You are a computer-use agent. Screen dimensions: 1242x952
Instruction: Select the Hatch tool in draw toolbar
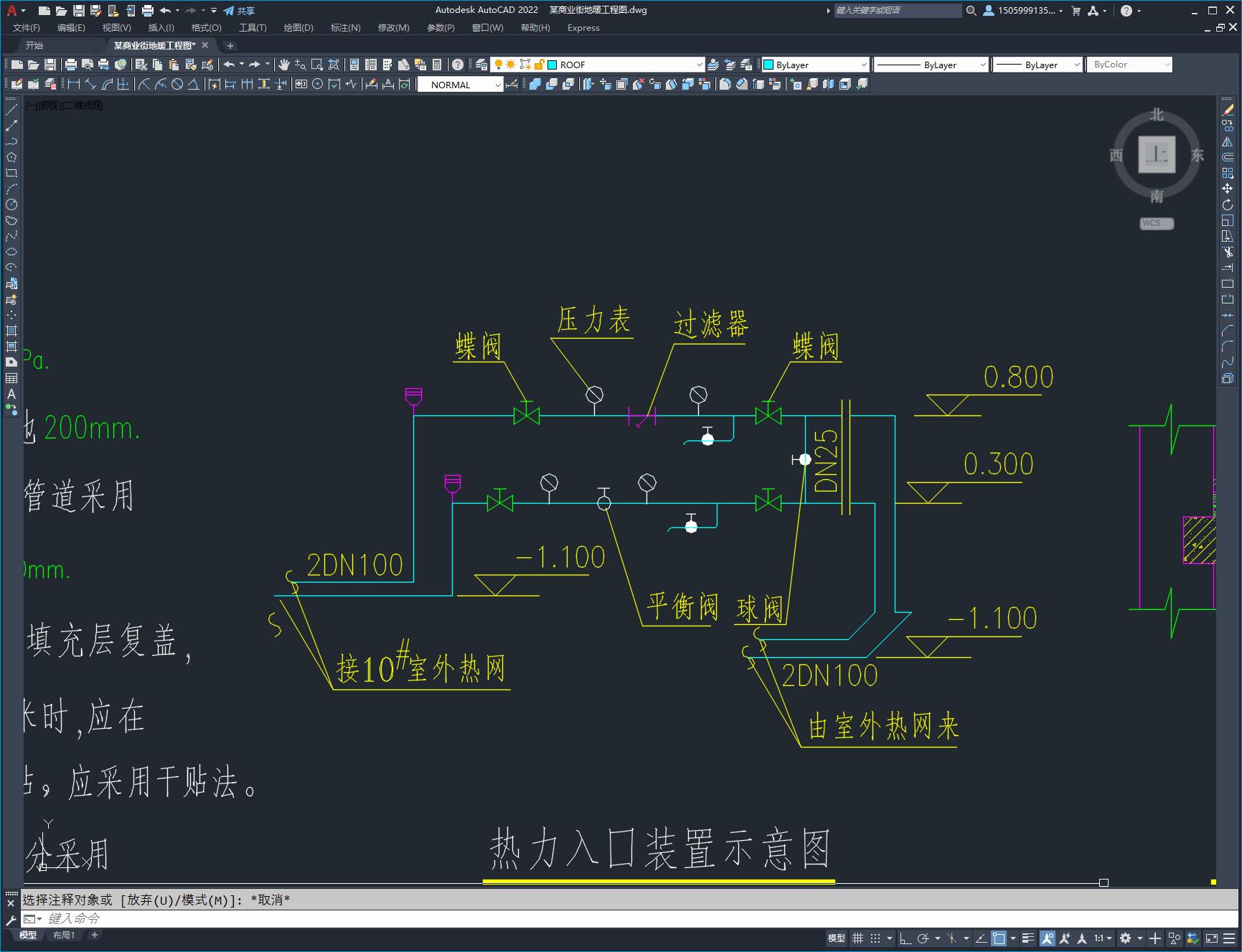pyautogui.click(x=11, y=331)
